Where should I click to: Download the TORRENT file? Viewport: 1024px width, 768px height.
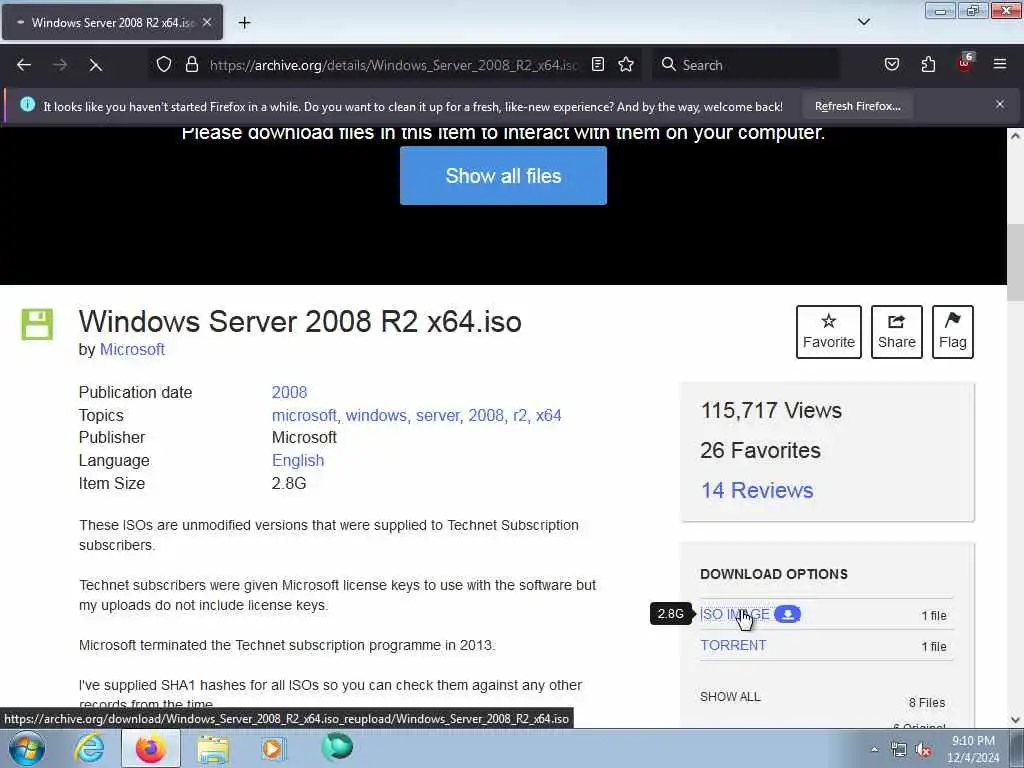coord(733,645)
